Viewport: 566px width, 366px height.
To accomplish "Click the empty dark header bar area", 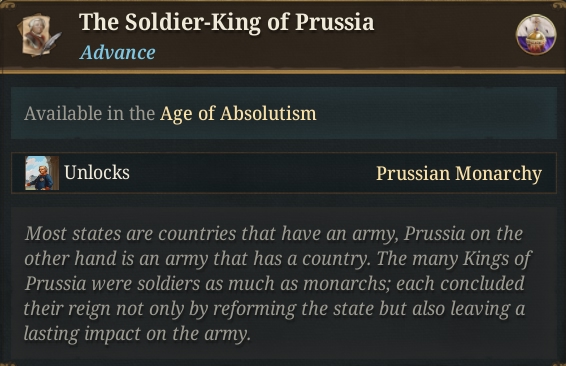I will click(444, 36).
